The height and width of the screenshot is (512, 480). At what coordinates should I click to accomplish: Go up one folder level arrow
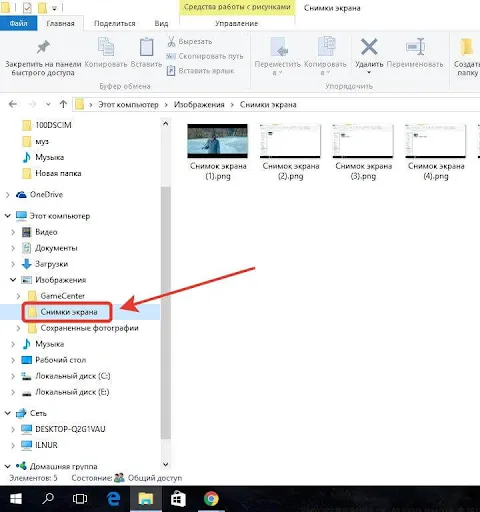63,104
